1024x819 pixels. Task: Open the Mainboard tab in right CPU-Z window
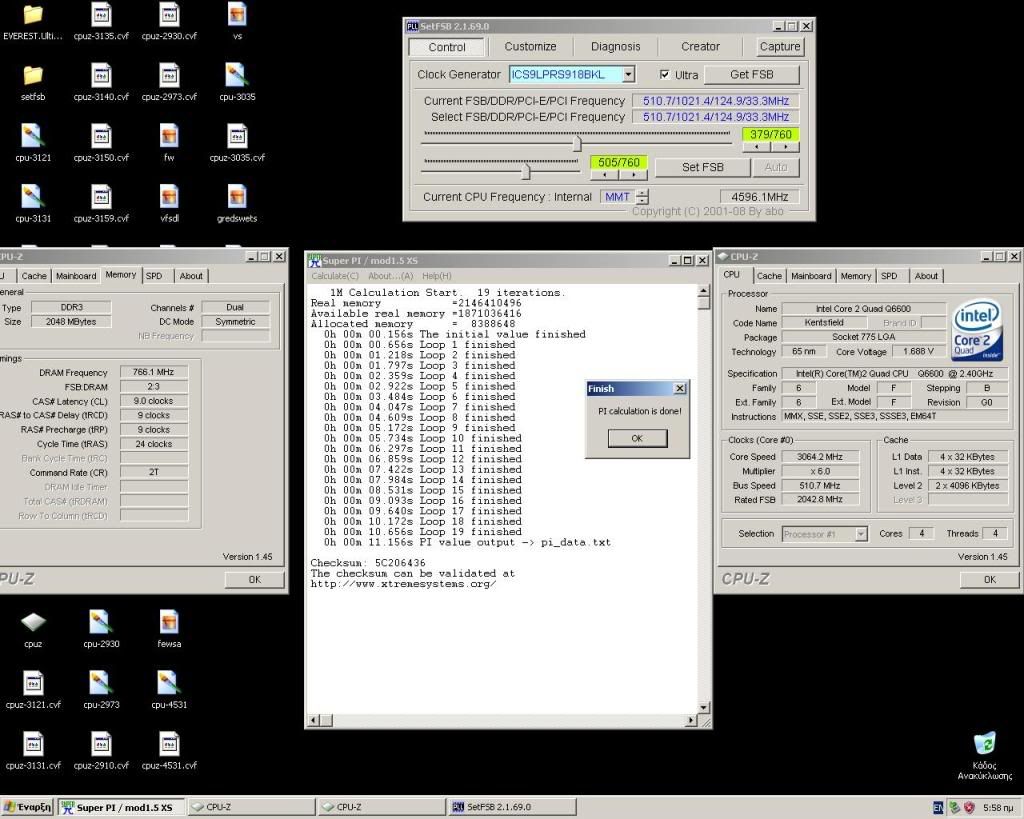point(811,276)
